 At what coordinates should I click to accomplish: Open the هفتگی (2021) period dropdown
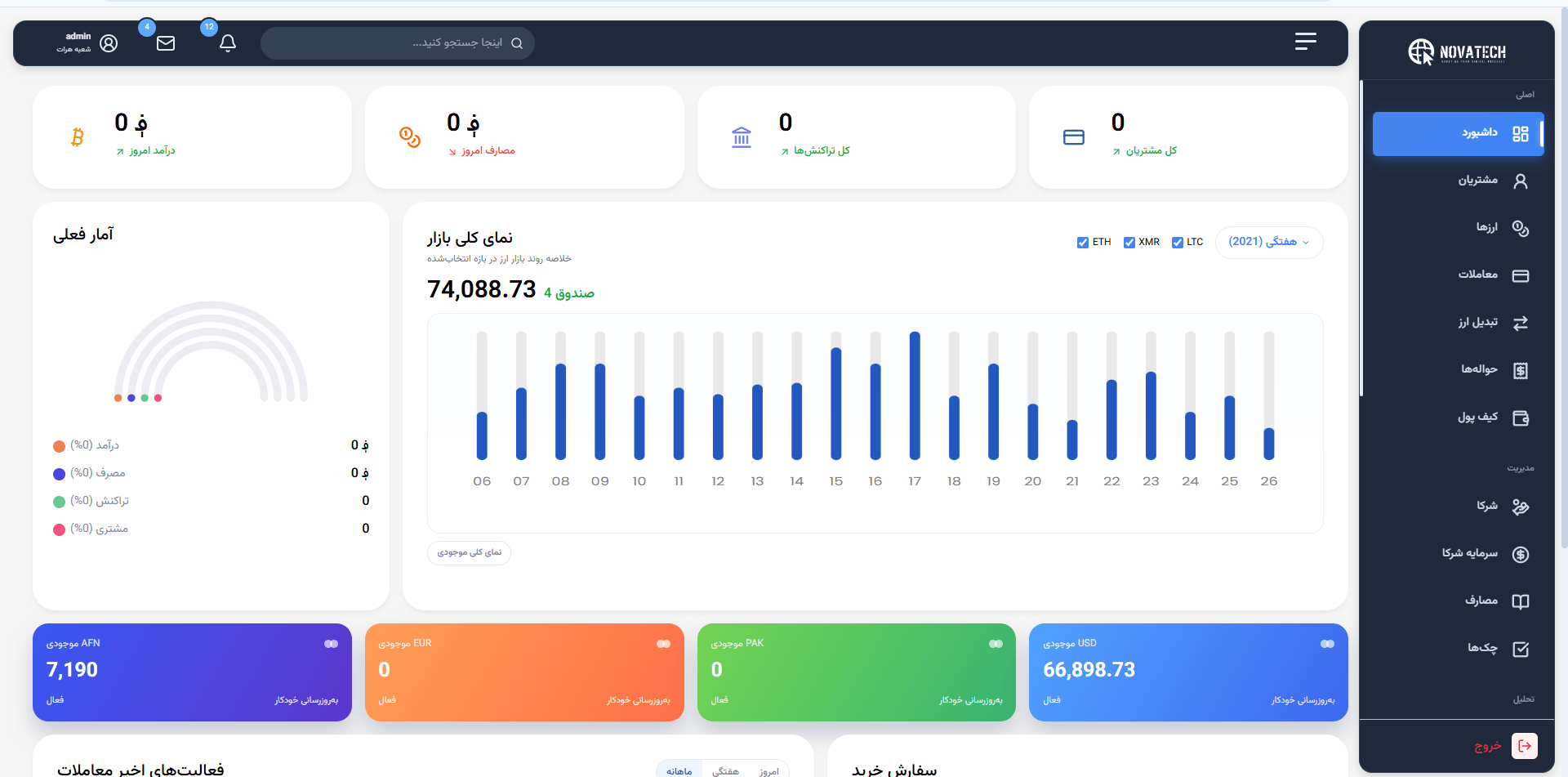[x=1269, y=242]
